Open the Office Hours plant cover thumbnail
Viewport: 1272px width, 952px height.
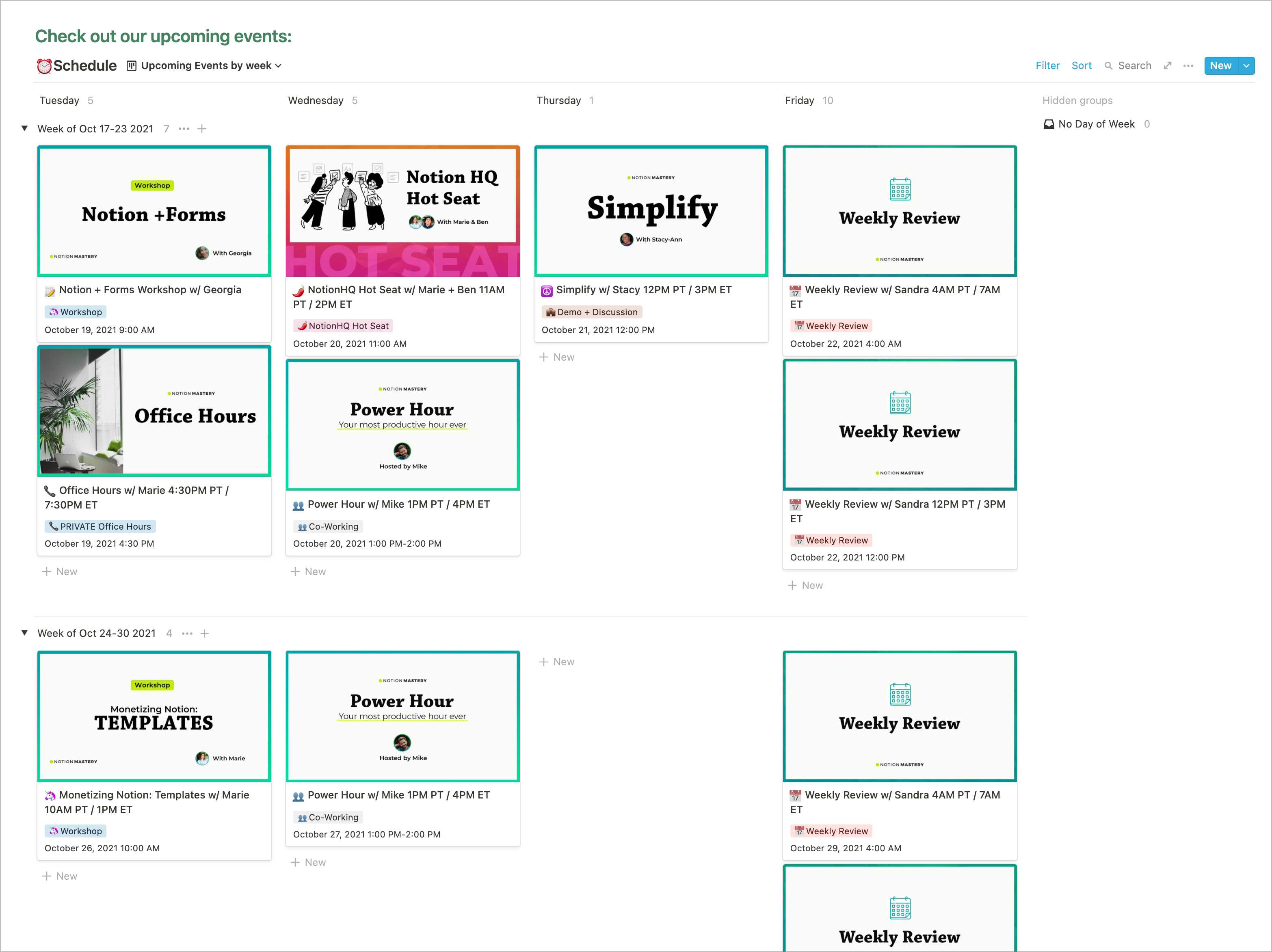(x=154, y=411)
